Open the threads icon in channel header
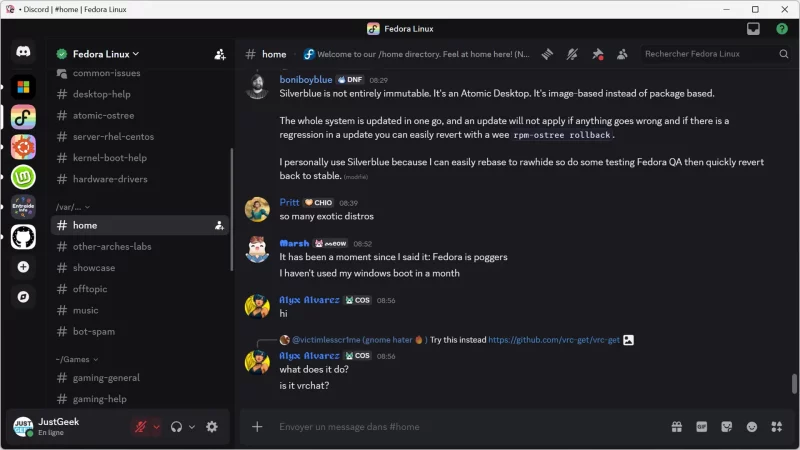Screen dimensions: 800x450 pyautogui.click(x=548, y=54)
